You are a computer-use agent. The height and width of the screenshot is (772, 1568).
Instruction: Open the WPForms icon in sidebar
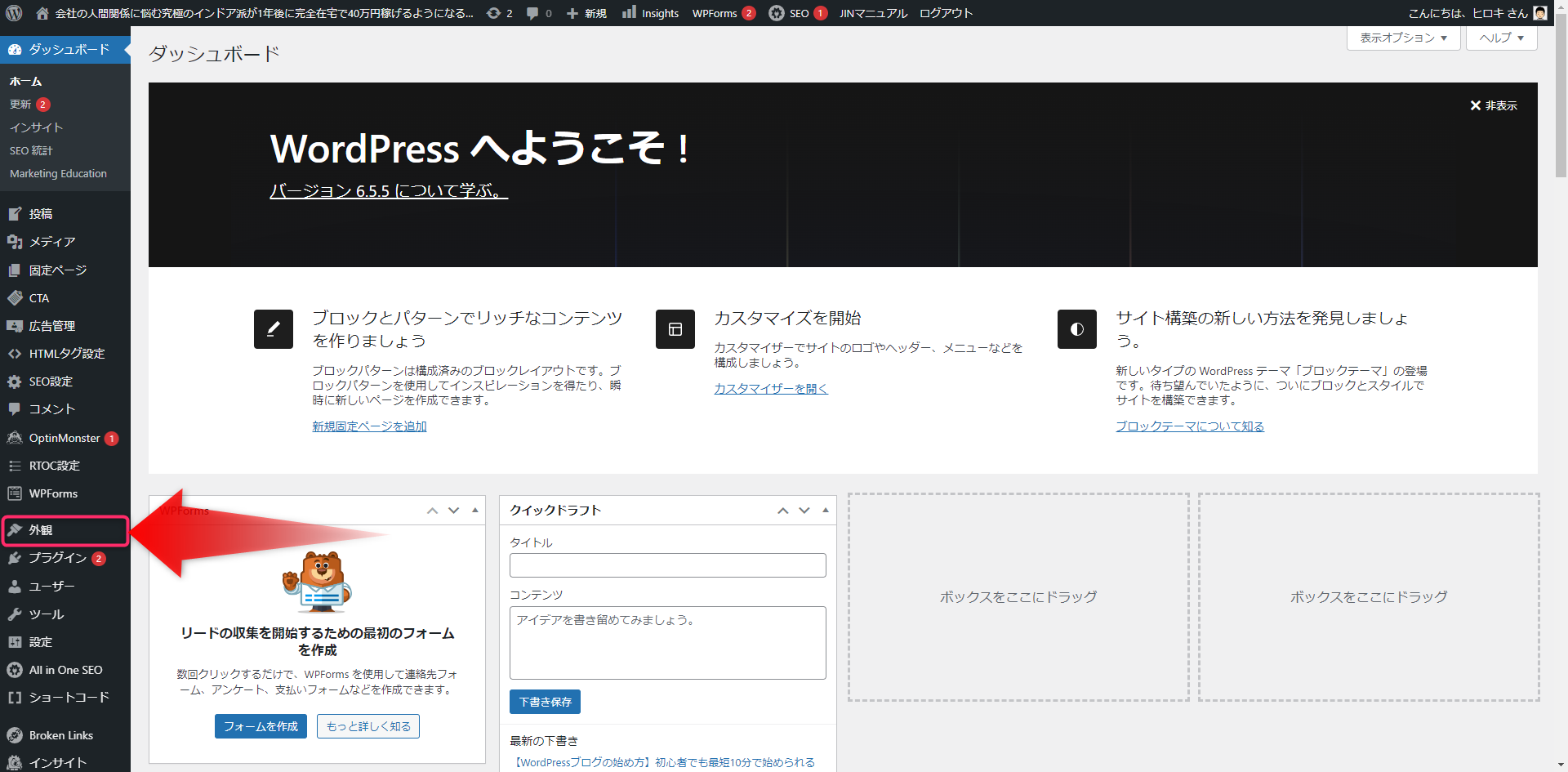(15, 493)
